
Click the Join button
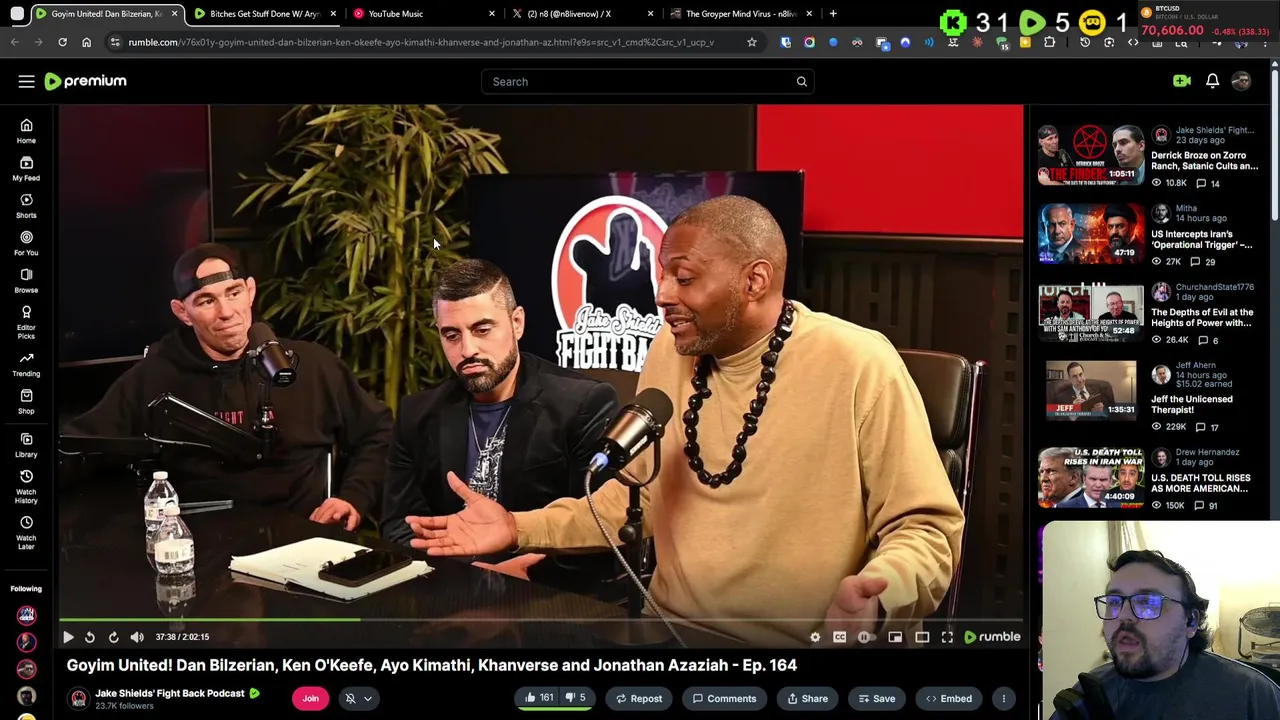(x=310, y=699)
